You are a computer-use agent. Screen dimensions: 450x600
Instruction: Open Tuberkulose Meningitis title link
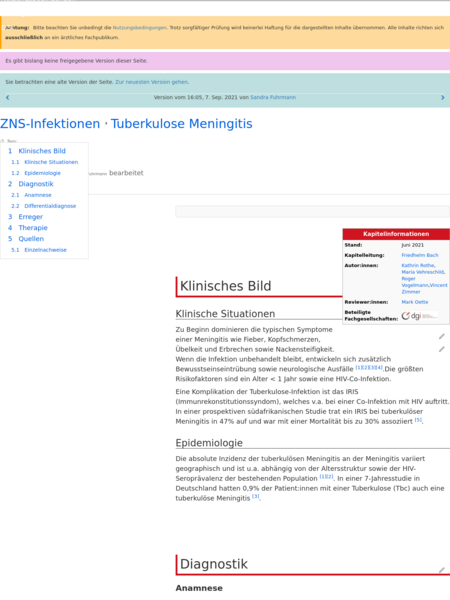(x=181, y=124)
